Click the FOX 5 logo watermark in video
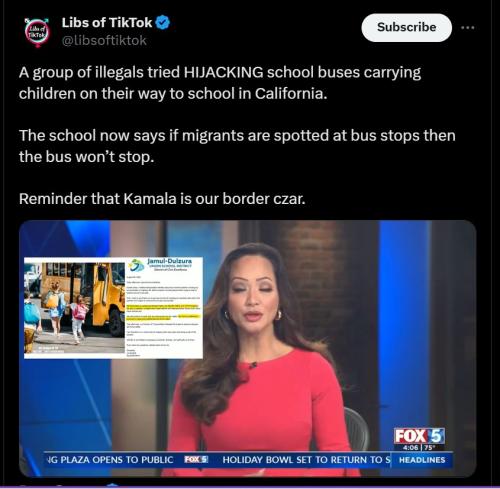 pos(419,436)
